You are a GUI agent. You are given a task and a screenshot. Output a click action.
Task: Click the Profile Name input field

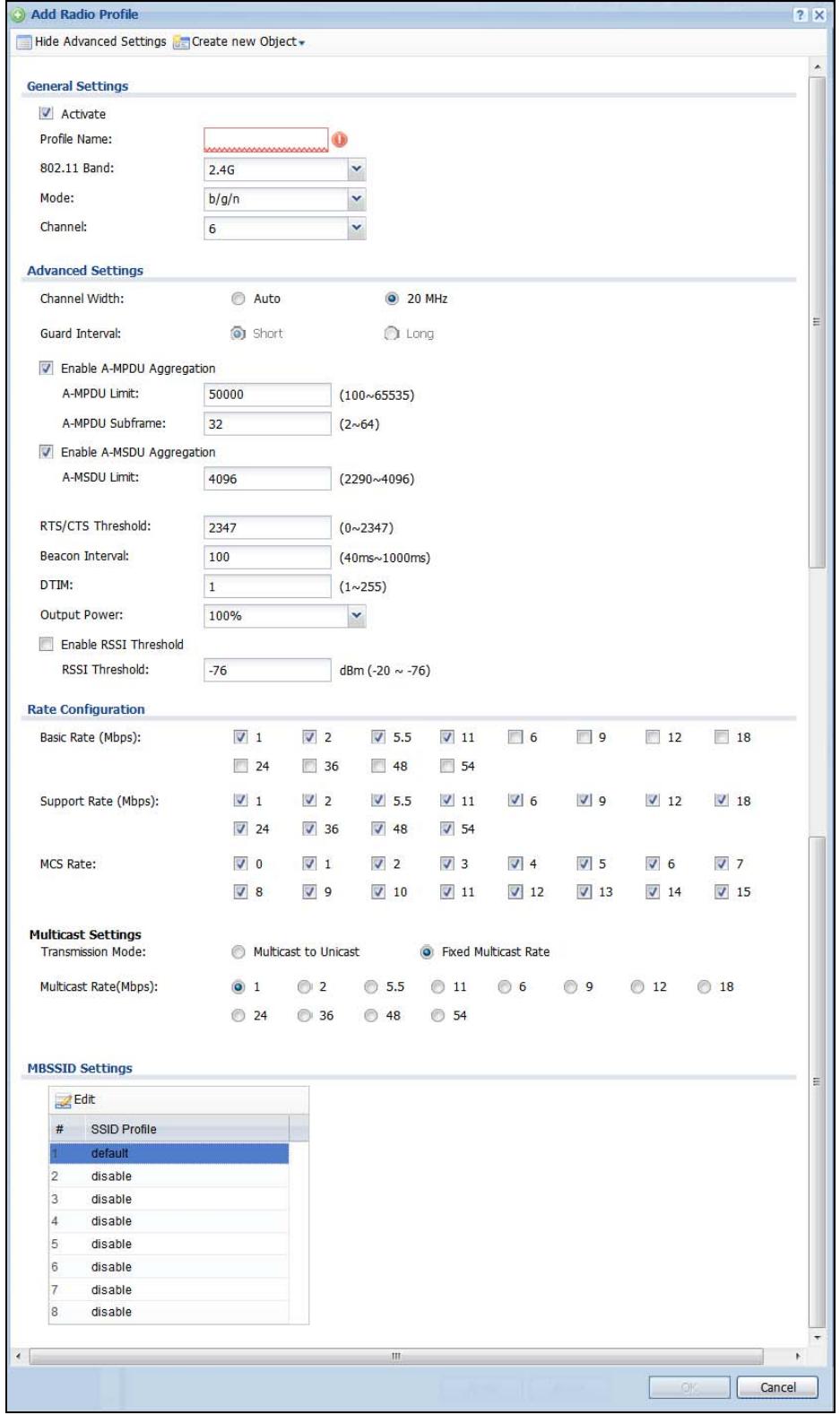266,140
